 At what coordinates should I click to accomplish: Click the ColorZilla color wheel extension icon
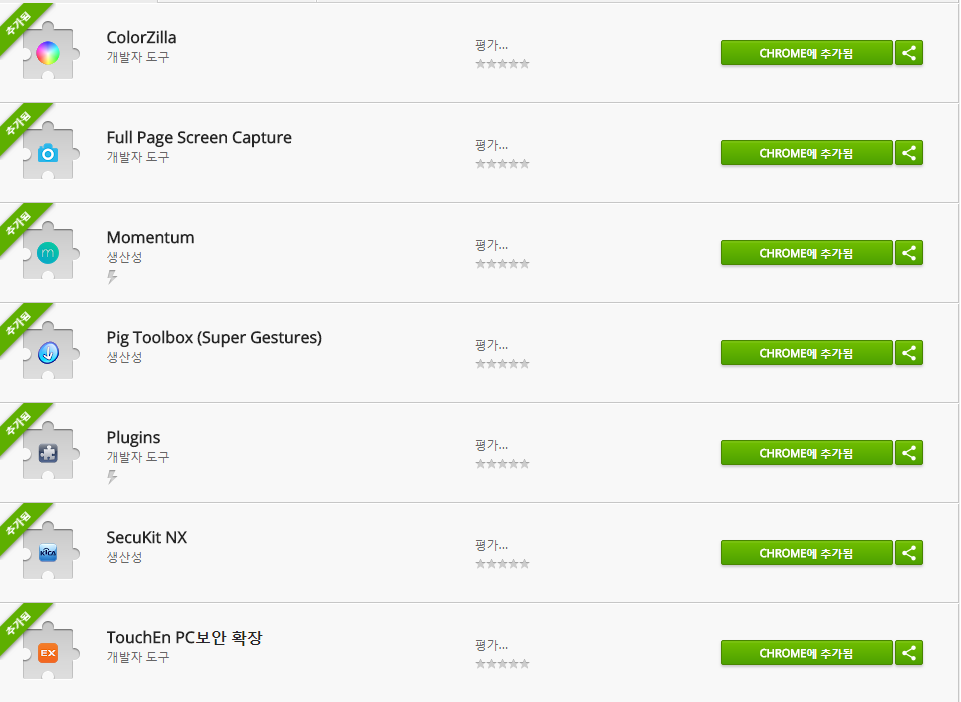48,53
